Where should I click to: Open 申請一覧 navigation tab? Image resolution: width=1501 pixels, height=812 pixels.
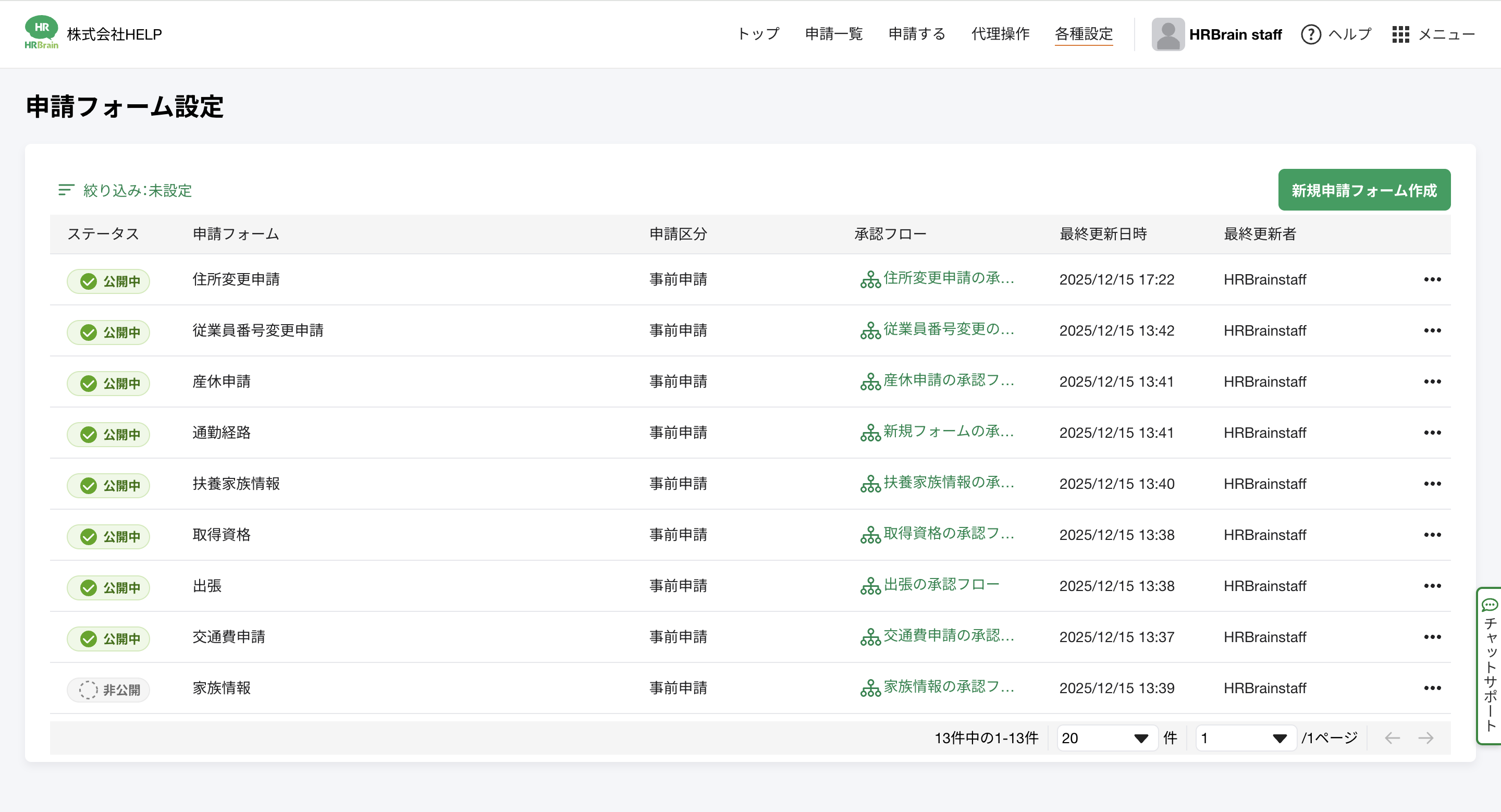click(833, 34)
